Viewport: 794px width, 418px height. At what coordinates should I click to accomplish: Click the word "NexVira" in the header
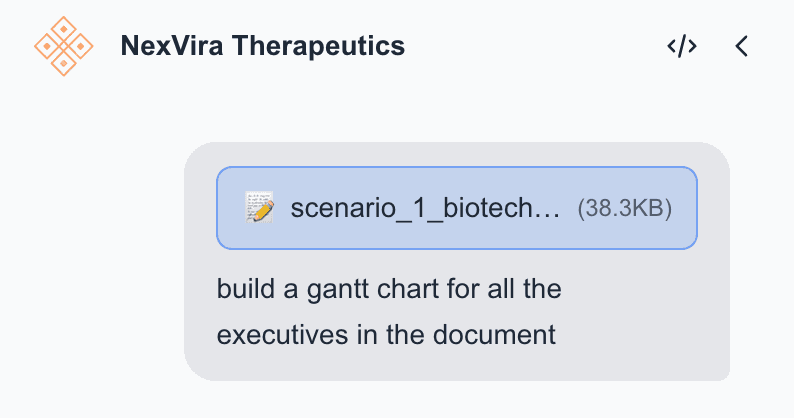click(167, 46)
